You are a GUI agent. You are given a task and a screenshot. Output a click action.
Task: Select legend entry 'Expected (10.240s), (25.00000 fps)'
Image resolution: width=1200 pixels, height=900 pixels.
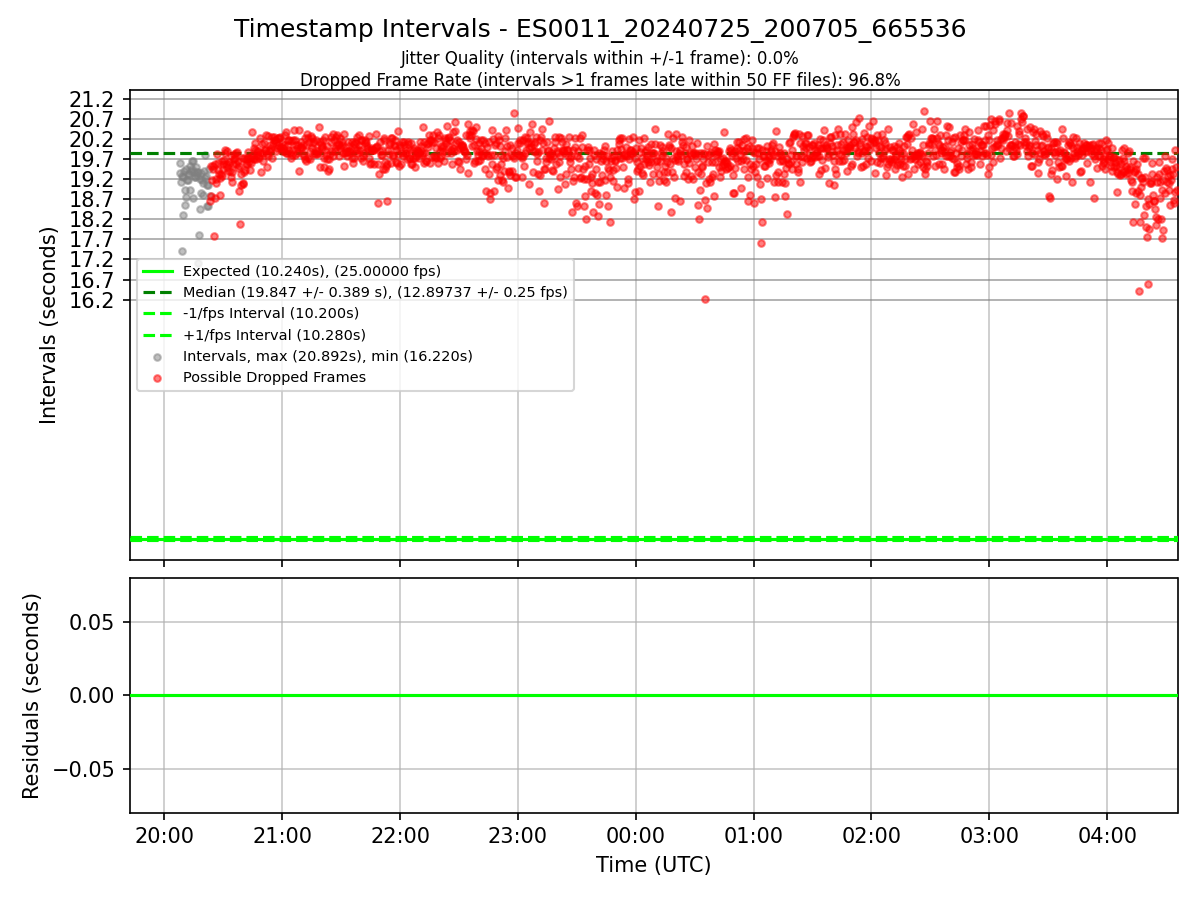click(312, 271)
